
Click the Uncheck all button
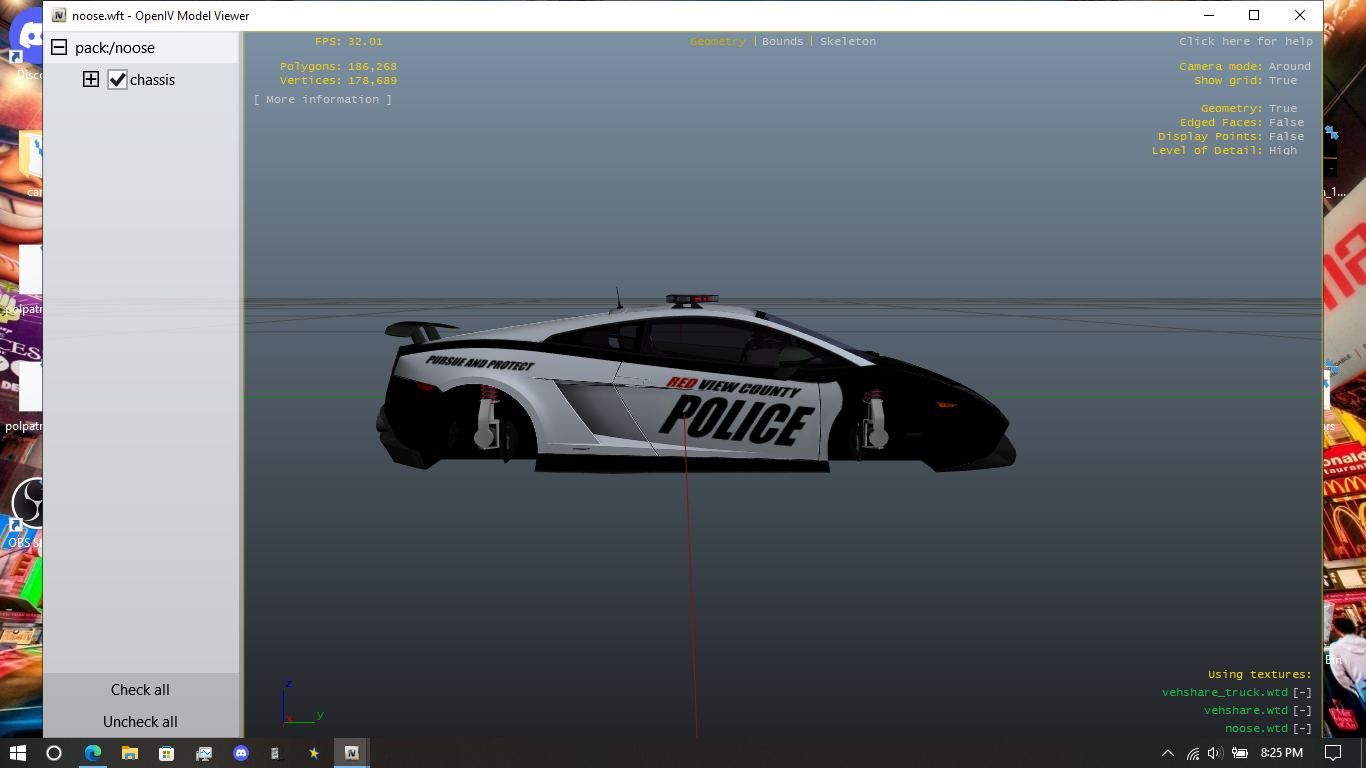140,722
